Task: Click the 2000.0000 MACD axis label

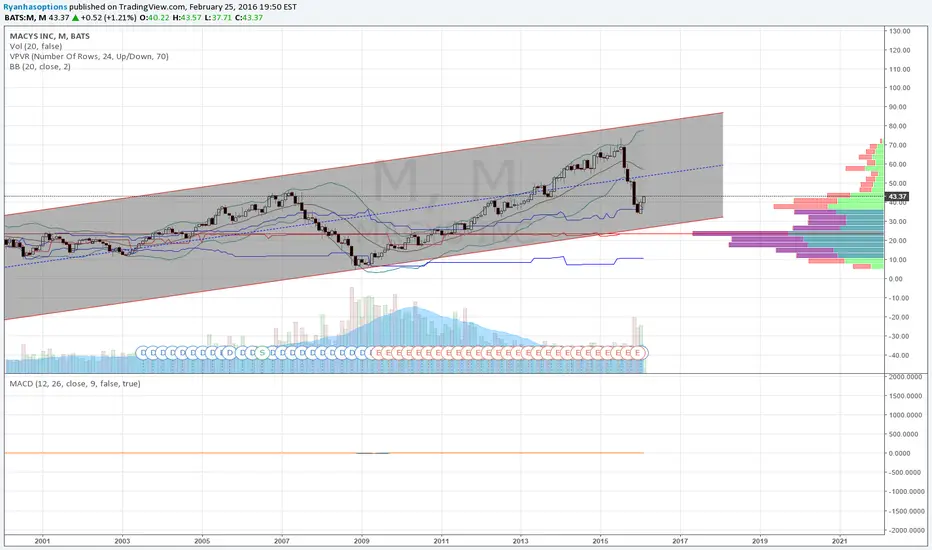Action: pos(907,376)
